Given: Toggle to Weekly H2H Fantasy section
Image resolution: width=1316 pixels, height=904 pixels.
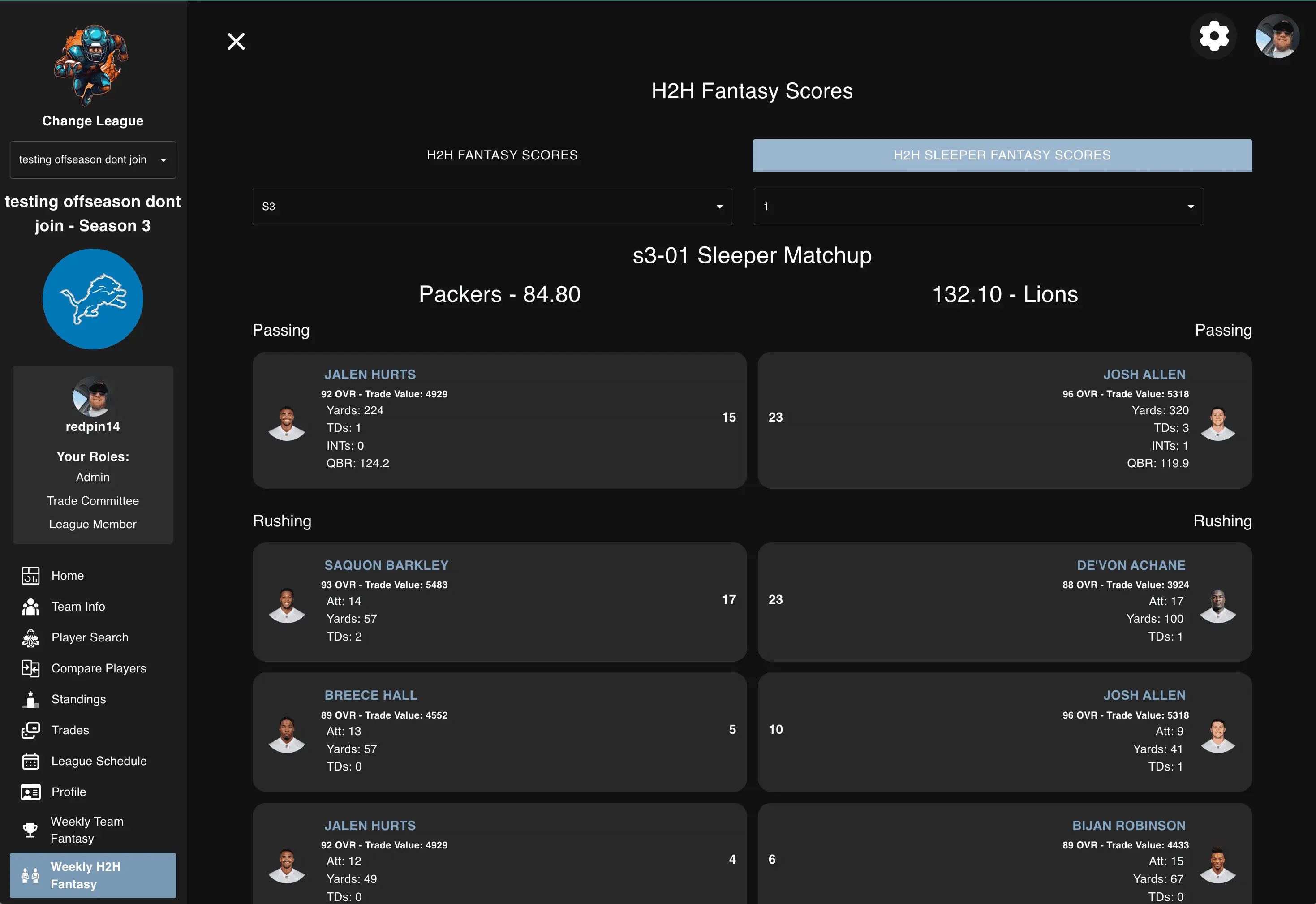Looking at the screenshot, I should [x=92, y=875].
